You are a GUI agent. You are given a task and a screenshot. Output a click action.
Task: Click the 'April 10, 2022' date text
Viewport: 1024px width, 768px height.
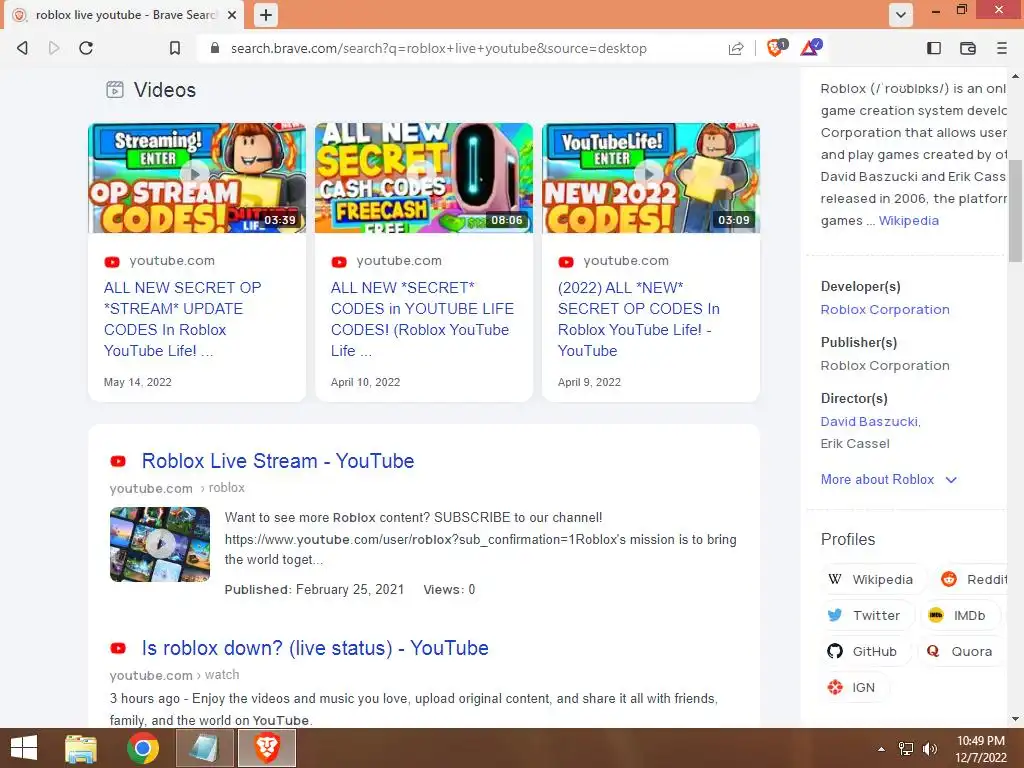click(365, 382)
